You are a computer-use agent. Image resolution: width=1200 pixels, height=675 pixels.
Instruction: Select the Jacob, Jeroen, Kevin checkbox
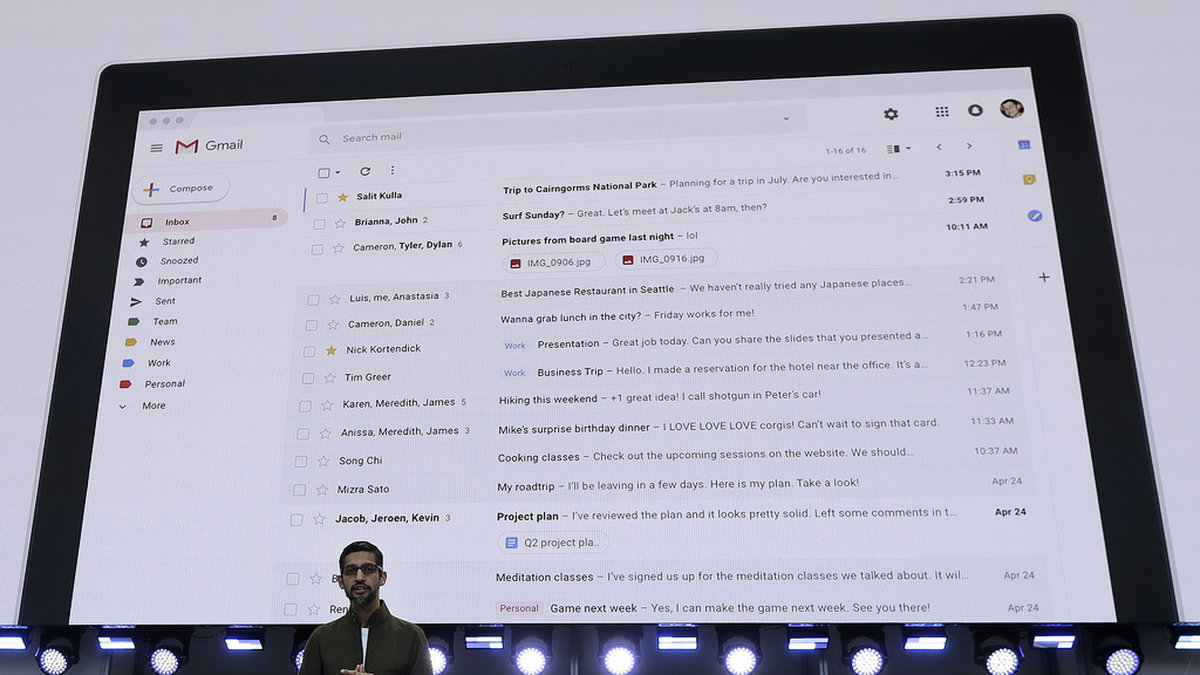pos(296,520)
